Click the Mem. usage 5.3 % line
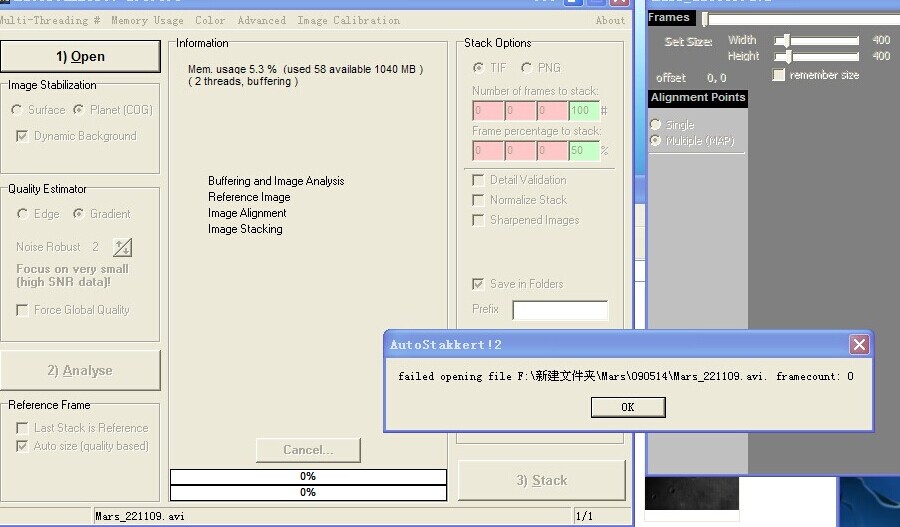The width and height of the screenshot is (900, 527). pyautogui.click(x=305, y=69)
